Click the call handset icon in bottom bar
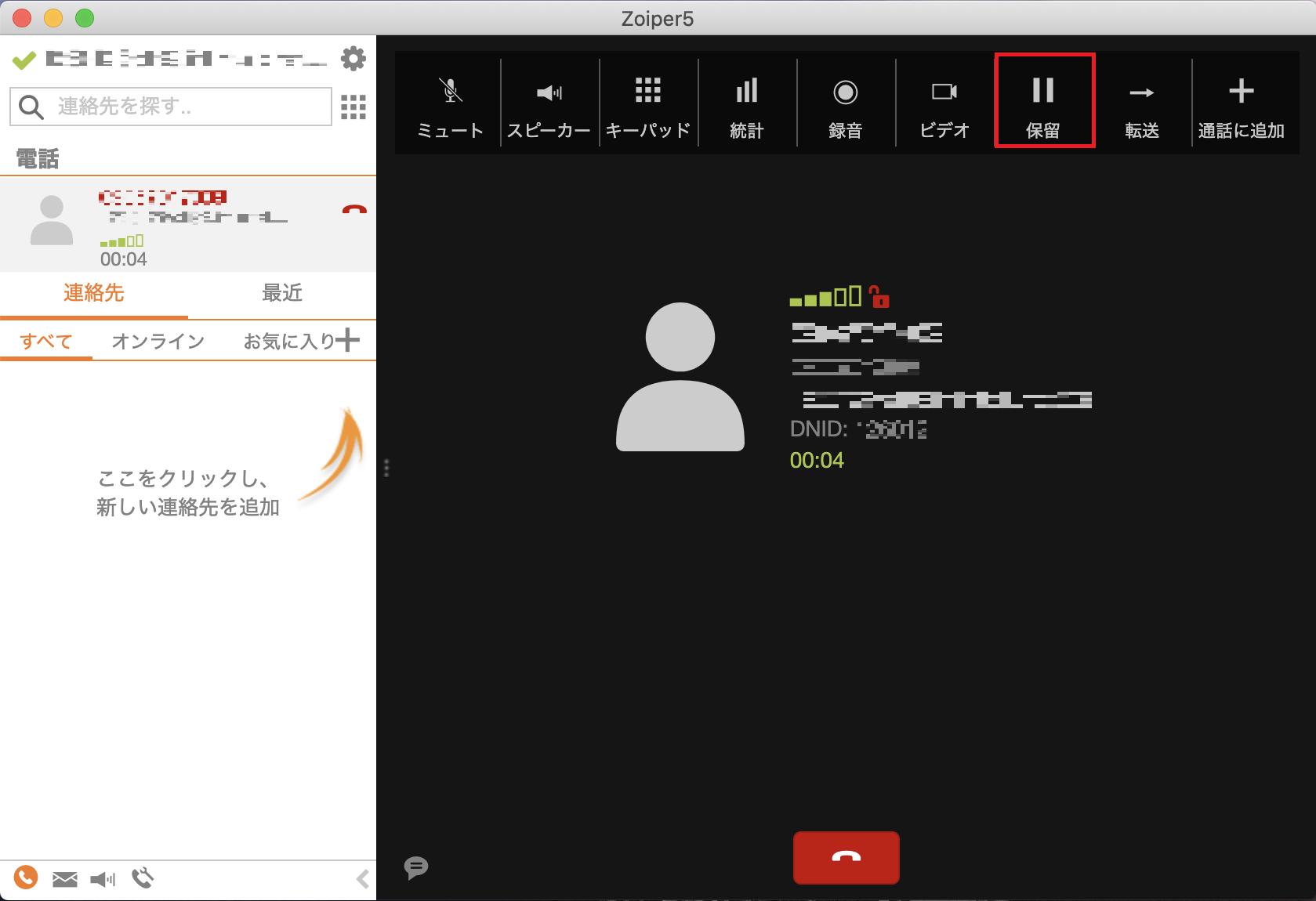 point(143,878)
